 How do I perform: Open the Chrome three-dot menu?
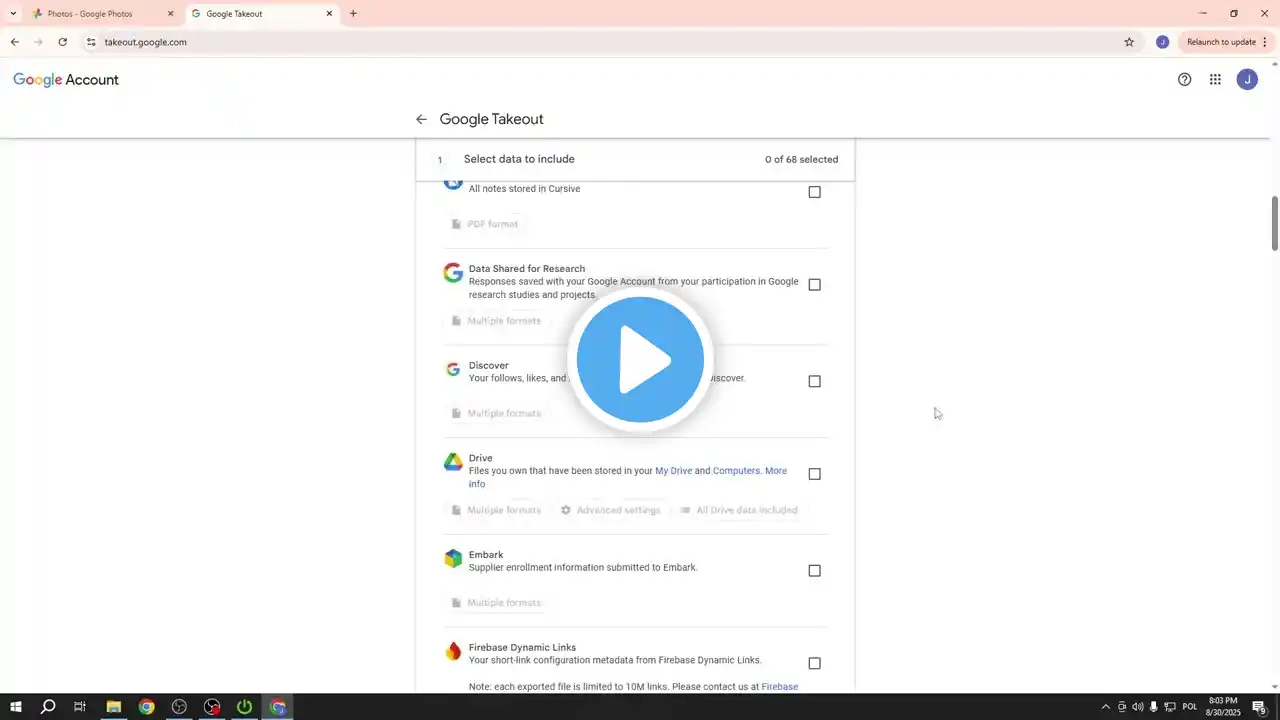pos(1265,42)
